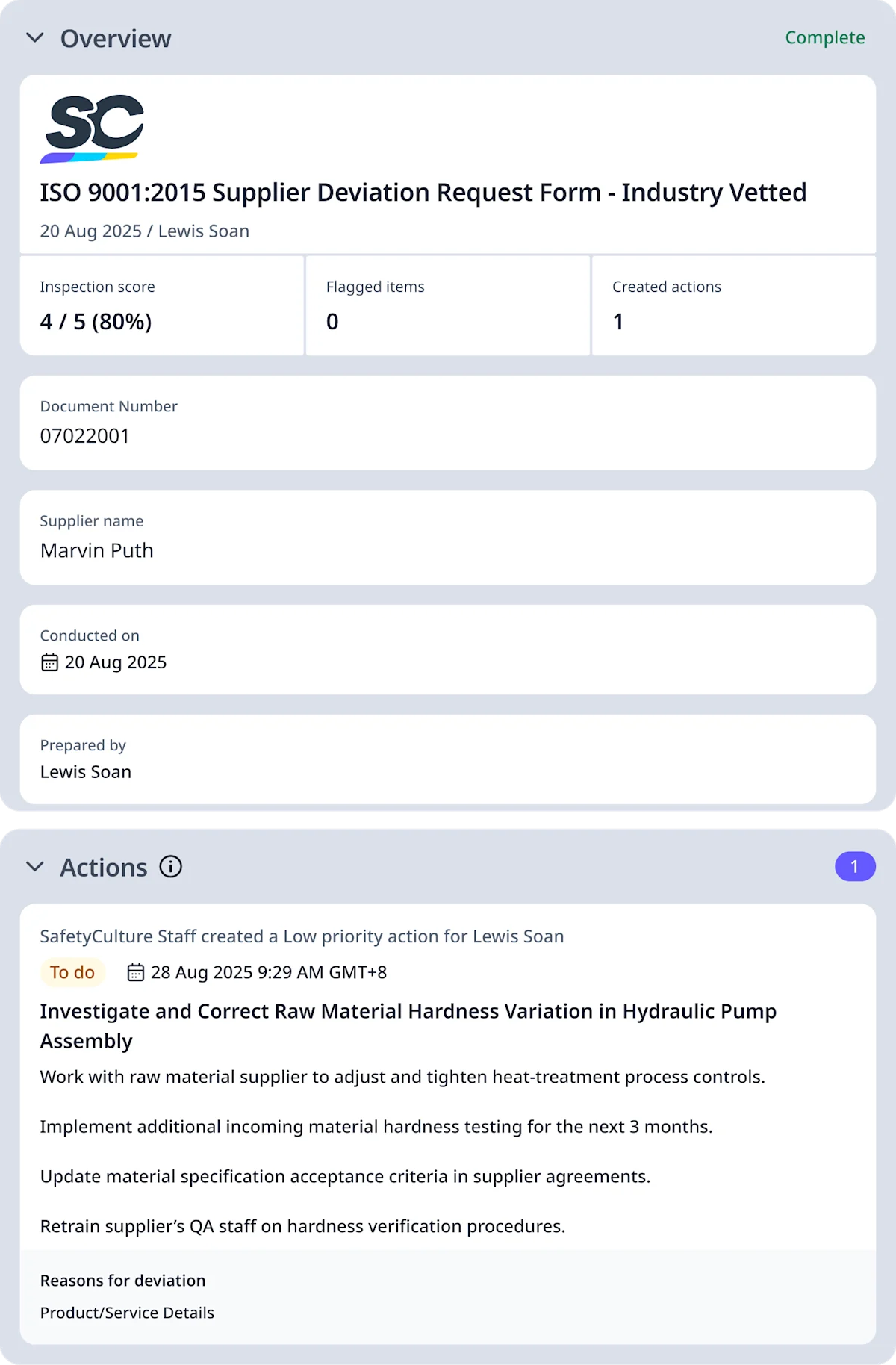Click the Reasons for deviation label
Image resolution: width=896 pixels, height=1365 pixels.
(x=122, y=1281)
